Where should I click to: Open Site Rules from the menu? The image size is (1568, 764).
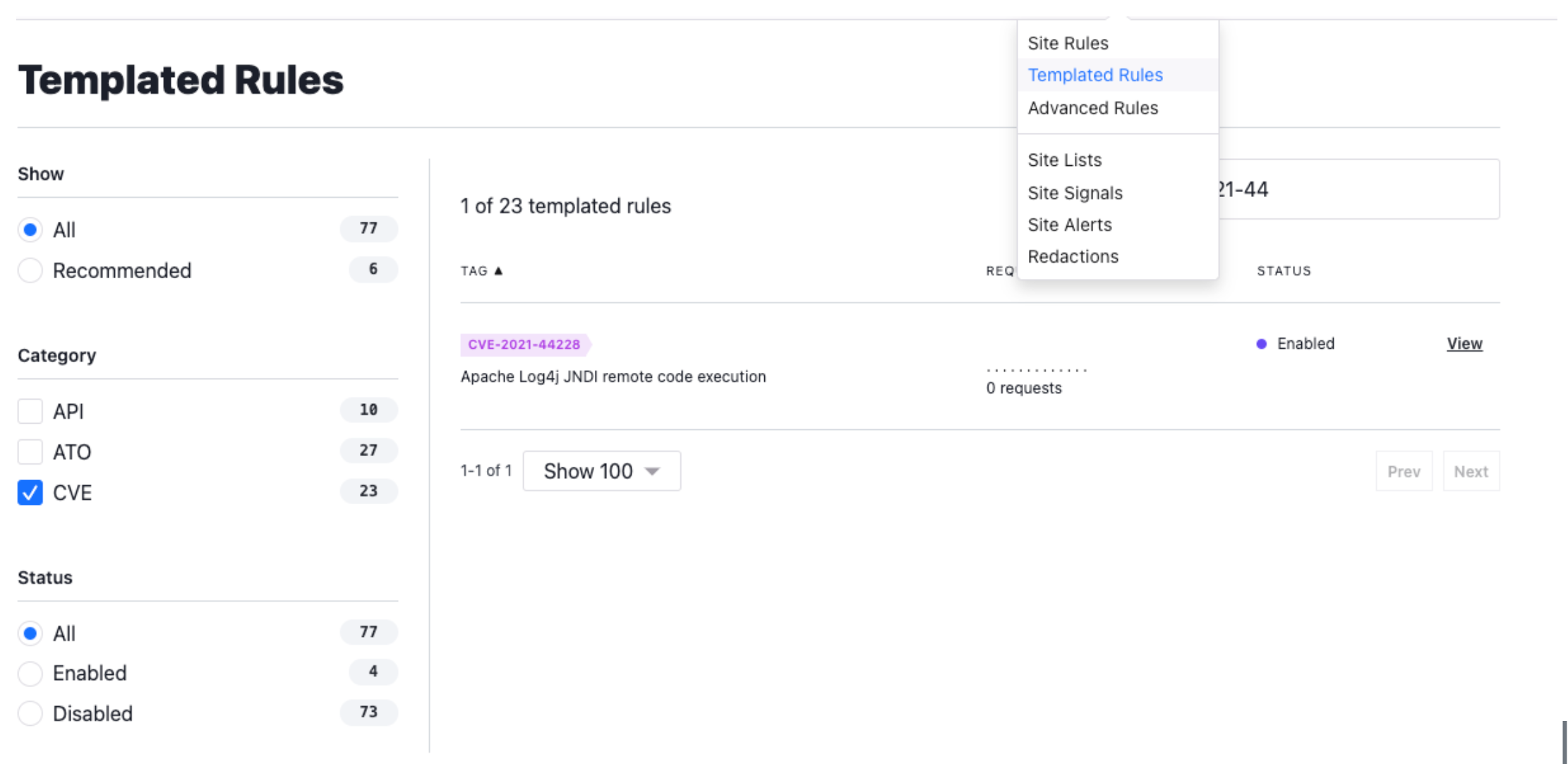tap(1068, 43)
